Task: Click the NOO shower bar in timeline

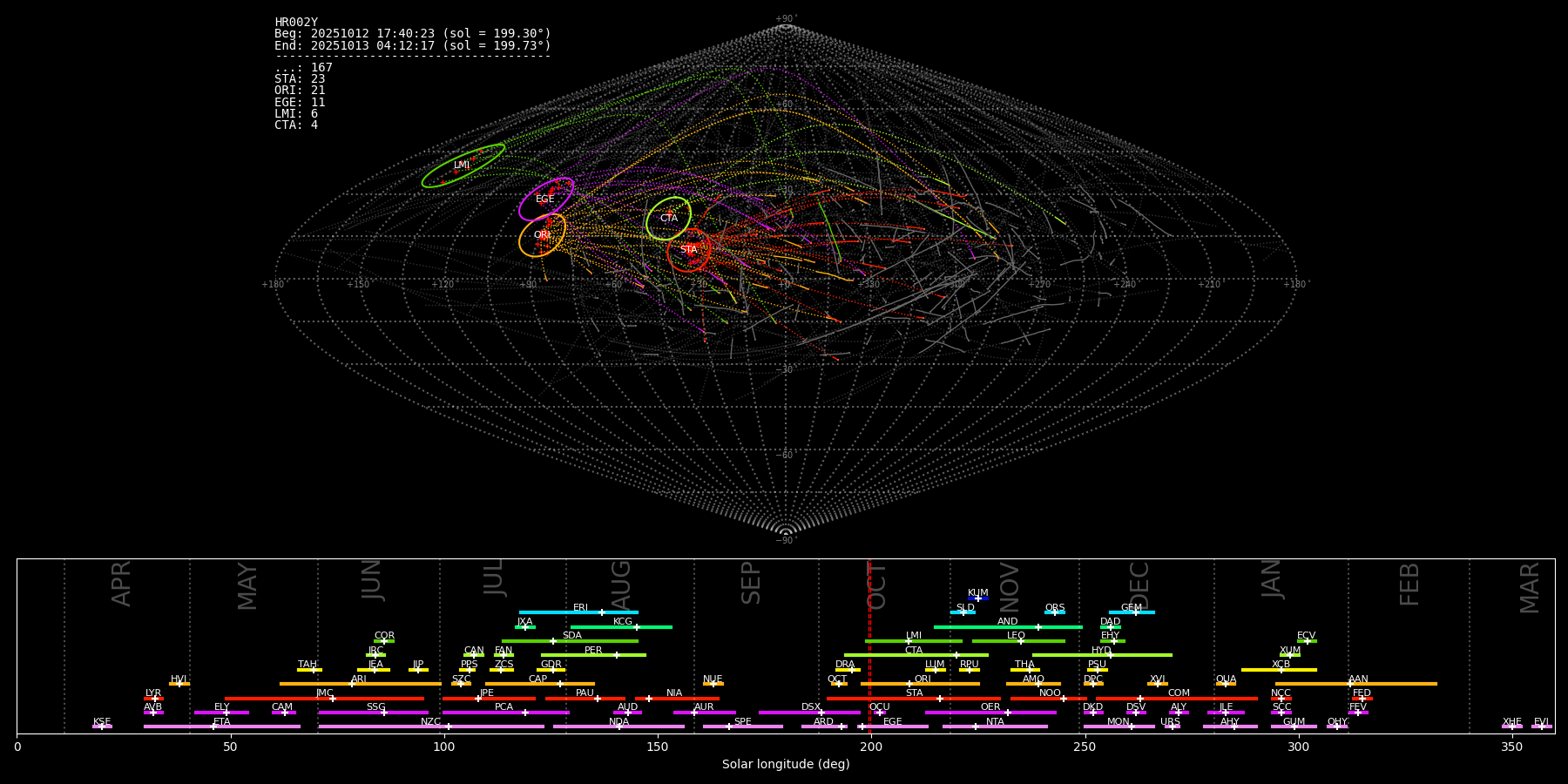Action: coord(1049,699)
